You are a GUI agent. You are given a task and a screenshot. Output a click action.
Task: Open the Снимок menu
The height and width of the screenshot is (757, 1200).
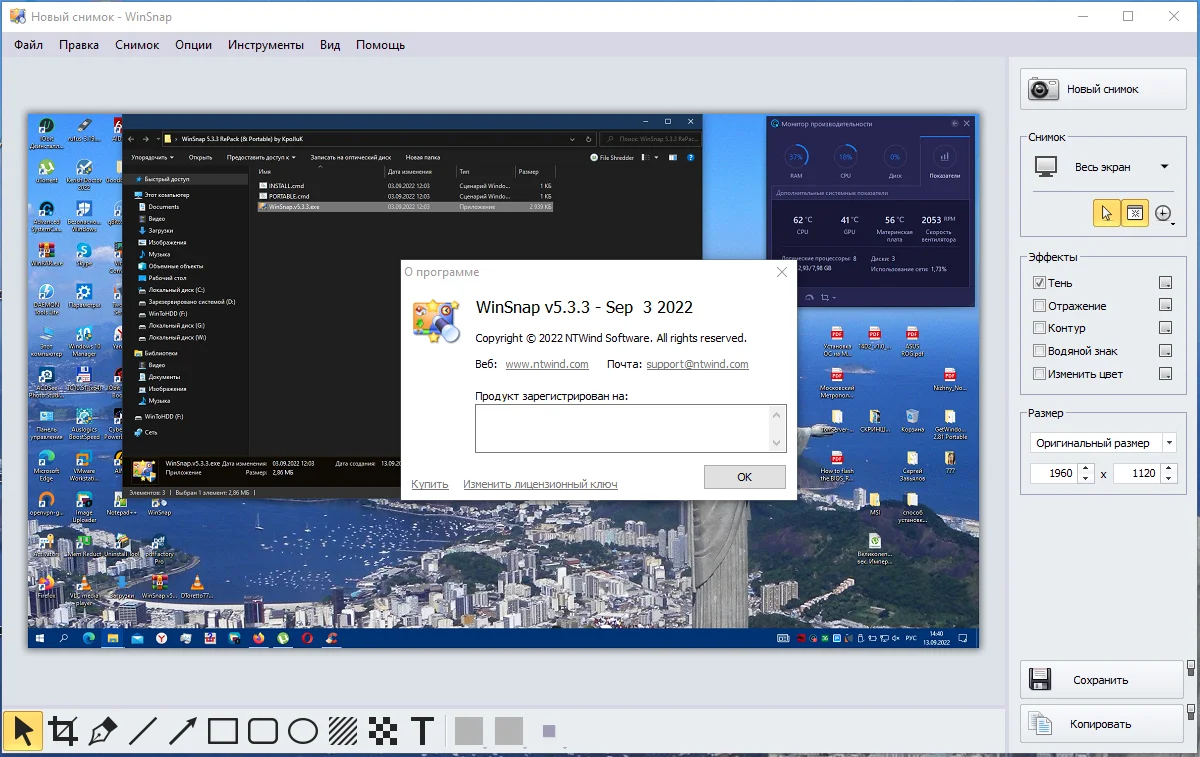[x=137, y=45]
